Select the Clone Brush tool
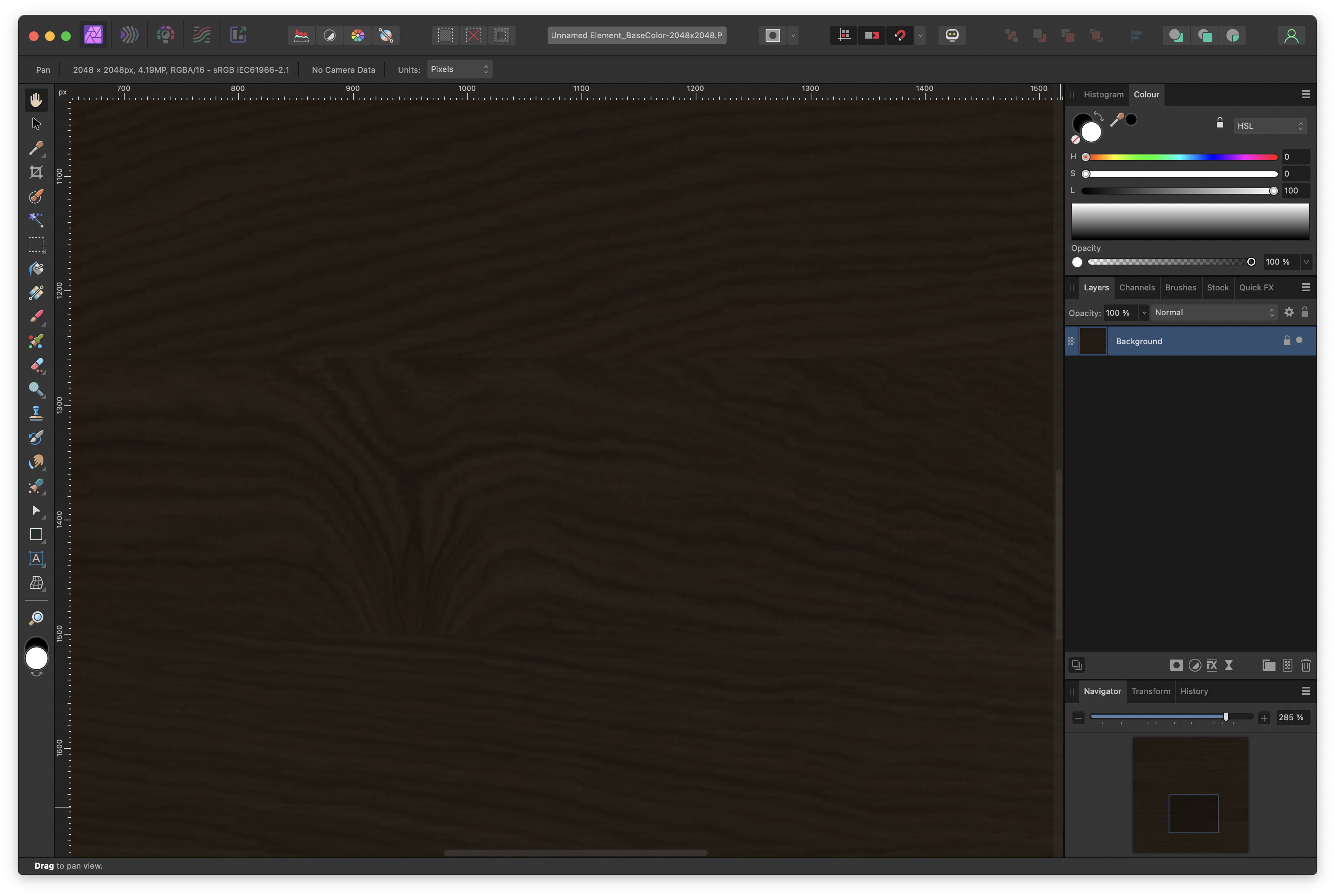1335x896 pixels. point(36,413)
